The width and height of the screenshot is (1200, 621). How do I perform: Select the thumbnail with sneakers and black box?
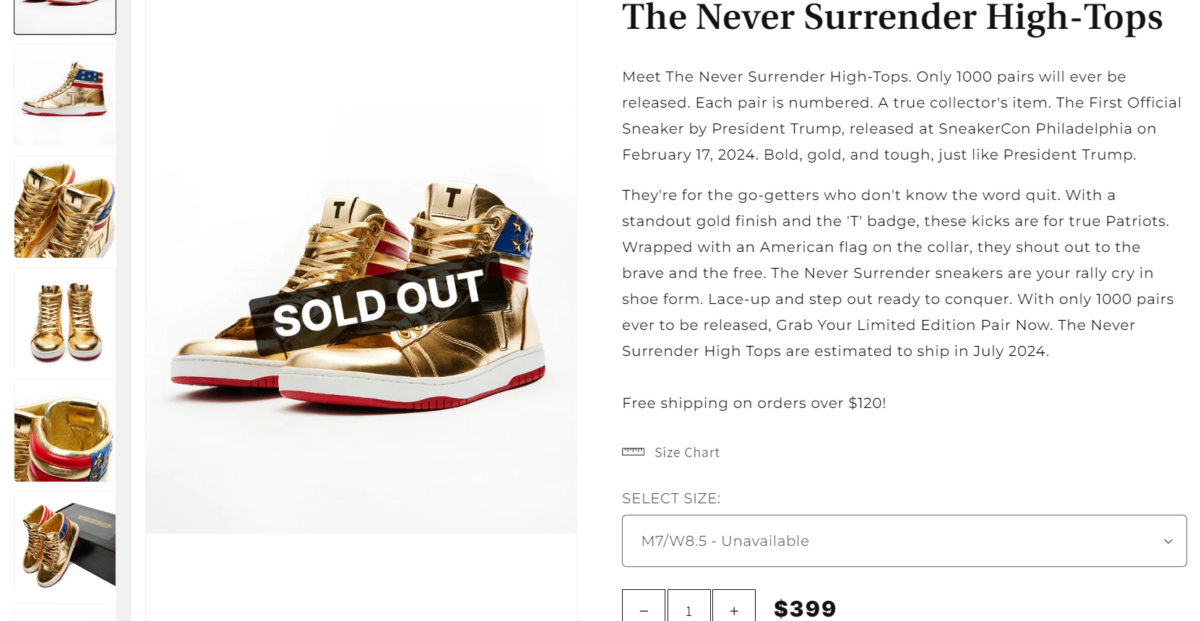click(65, 543)
